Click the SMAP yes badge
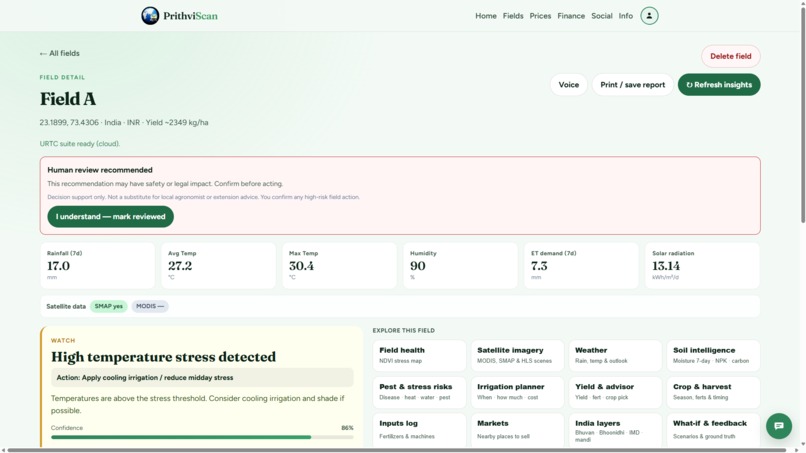Image resolution: width=806 pixels, height=453 pixels. [108, 306]
